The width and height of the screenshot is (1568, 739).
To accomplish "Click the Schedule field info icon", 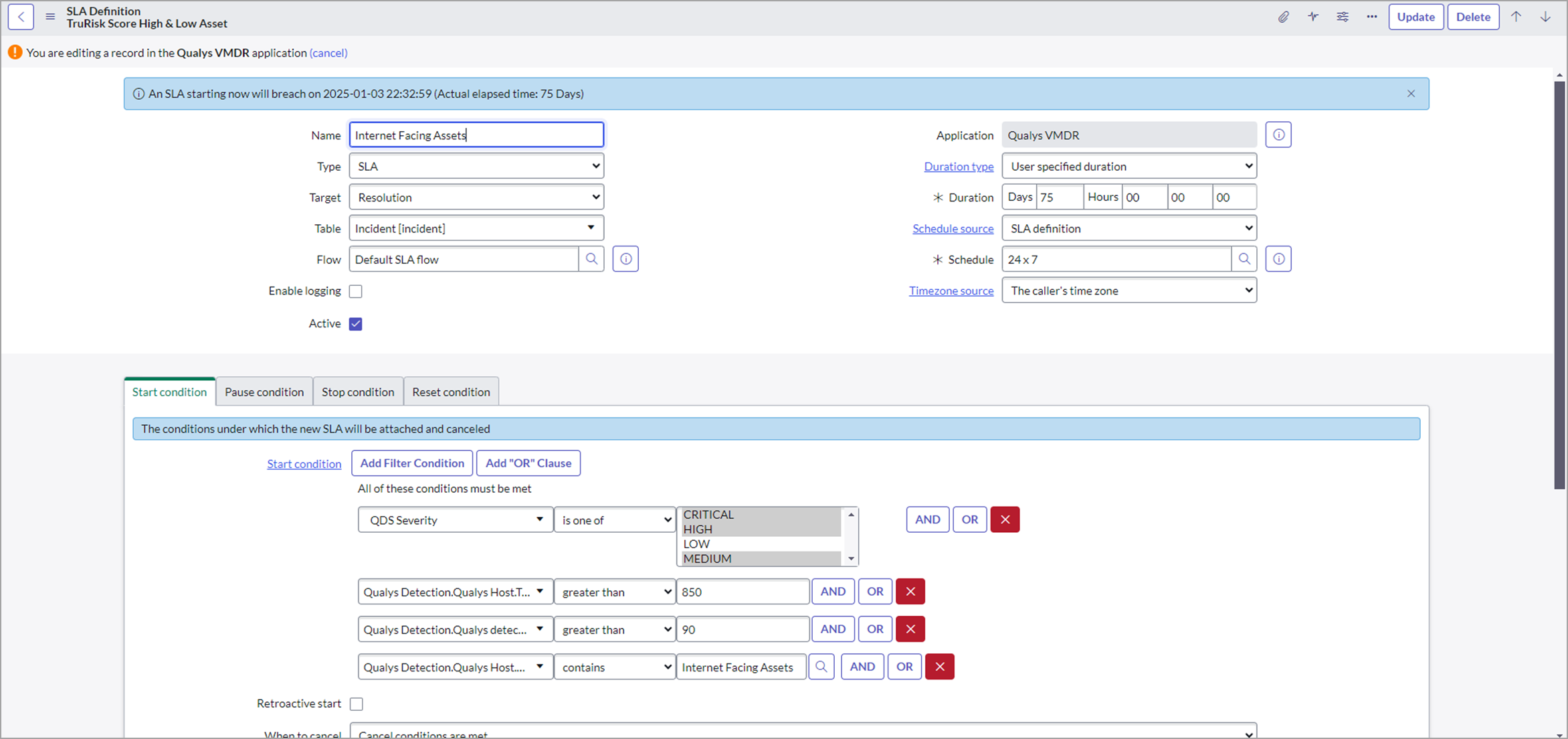I will pos(1278,259).
